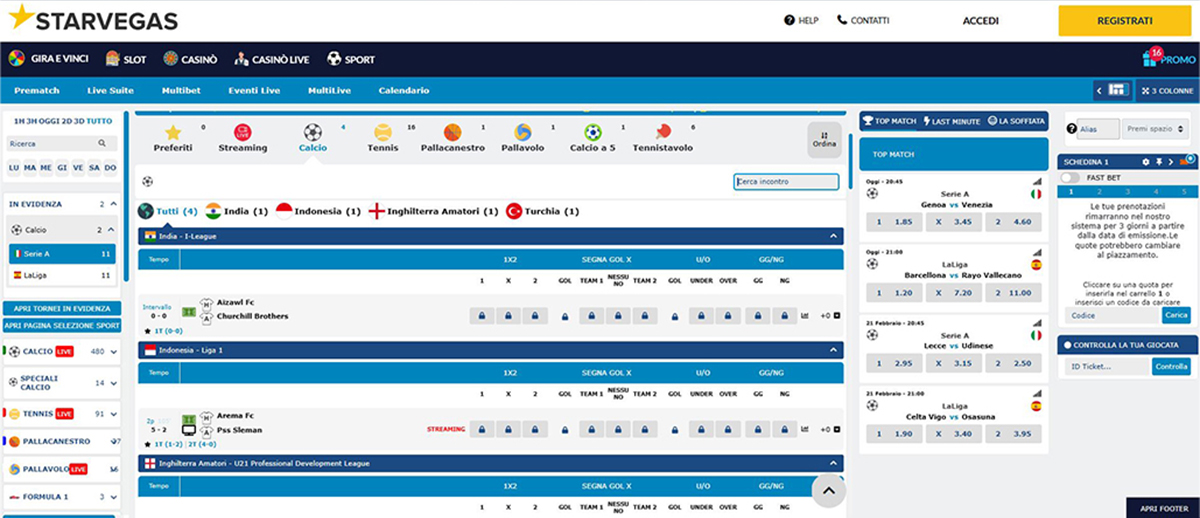Image resolution: width=1200 pixels, height=518 pixels.
Task: Click the 3 Colonne layout button
Action: coord(1166,90)
